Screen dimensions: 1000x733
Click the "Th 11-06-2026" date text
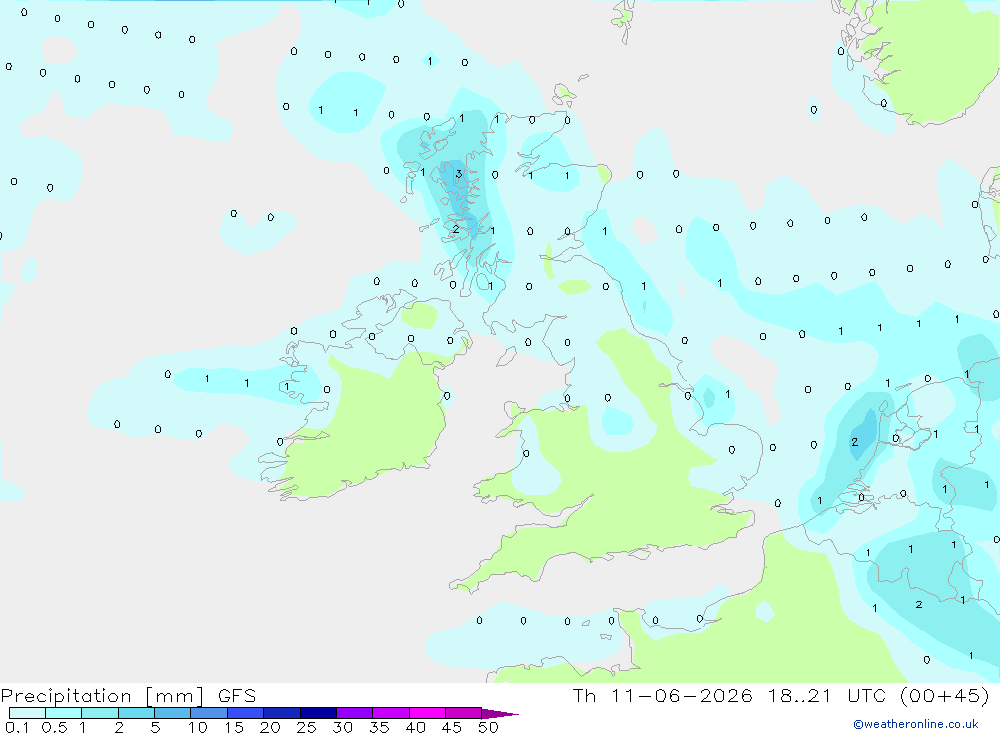click(x=662, y=696)
